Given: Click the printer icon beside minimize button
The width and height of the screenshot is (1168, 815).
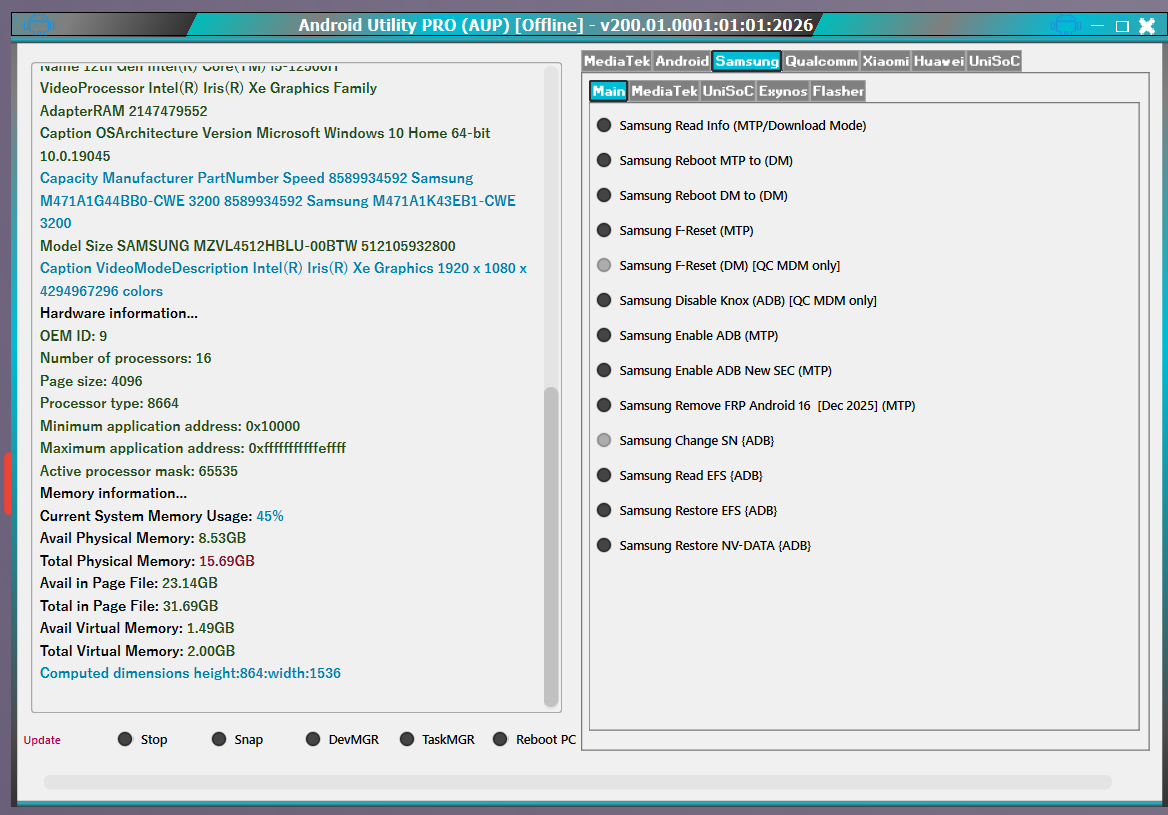Looking at the screenshot, I should pyautogui.click(x=1067, y=25).
